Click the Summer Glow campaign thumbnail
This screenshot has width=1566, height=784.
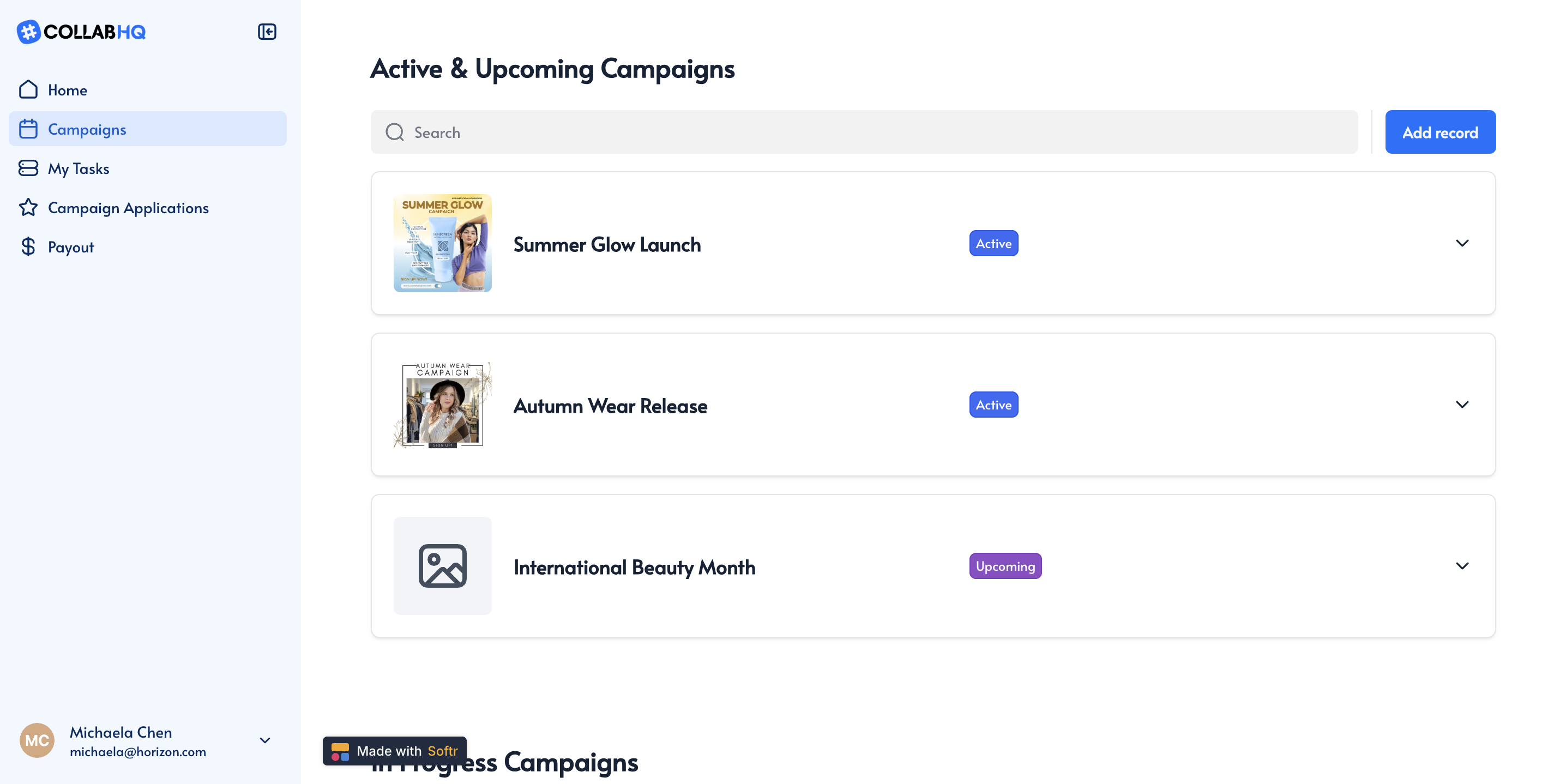[x=443, y=243]
